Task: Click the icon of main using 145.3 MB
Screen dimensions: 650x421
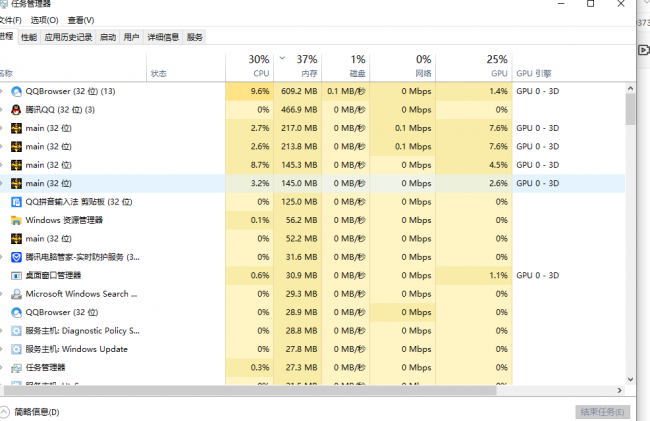Action: pos(16,165)
